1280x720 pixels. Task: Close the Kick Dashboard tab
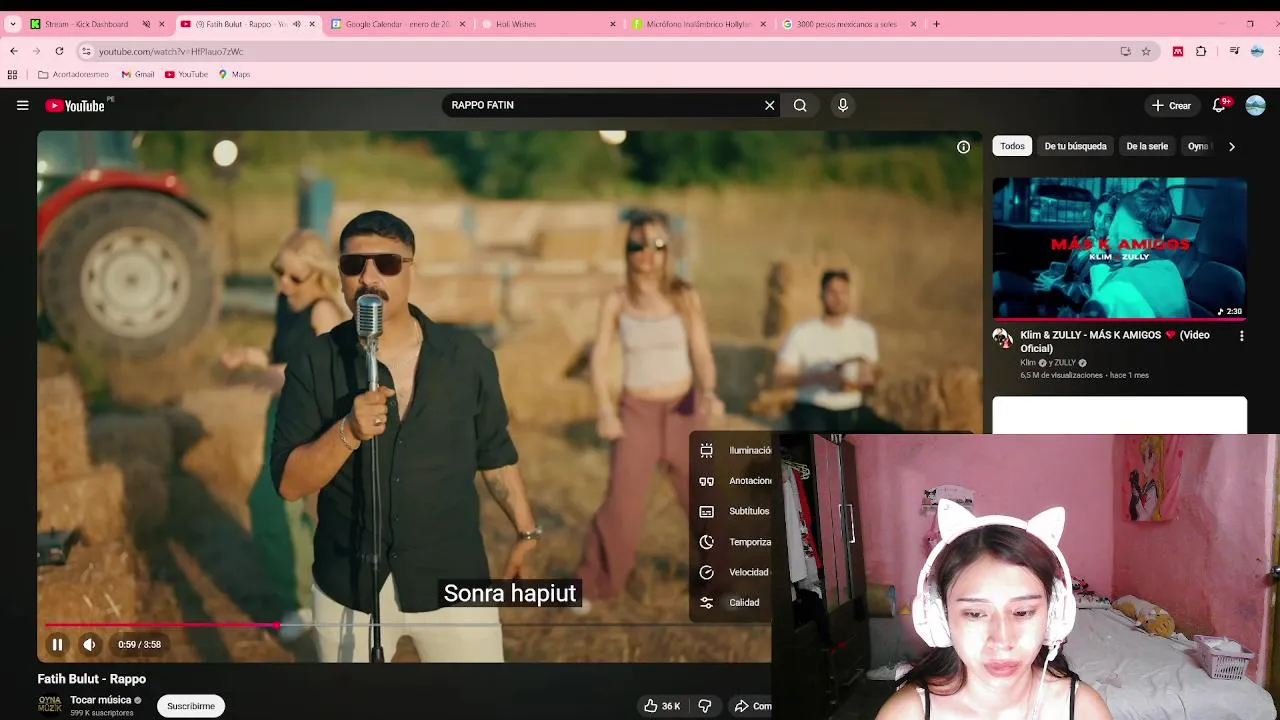(161, 24)
